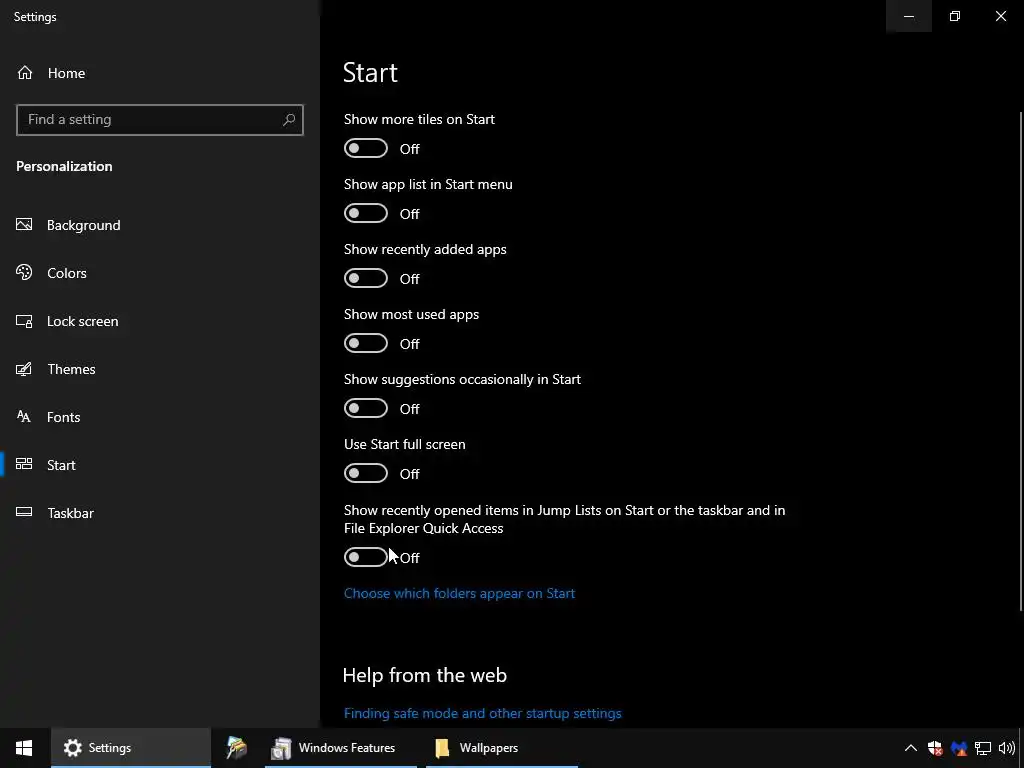Open the pinned paint-style app on taskbar

pos(236,748)
